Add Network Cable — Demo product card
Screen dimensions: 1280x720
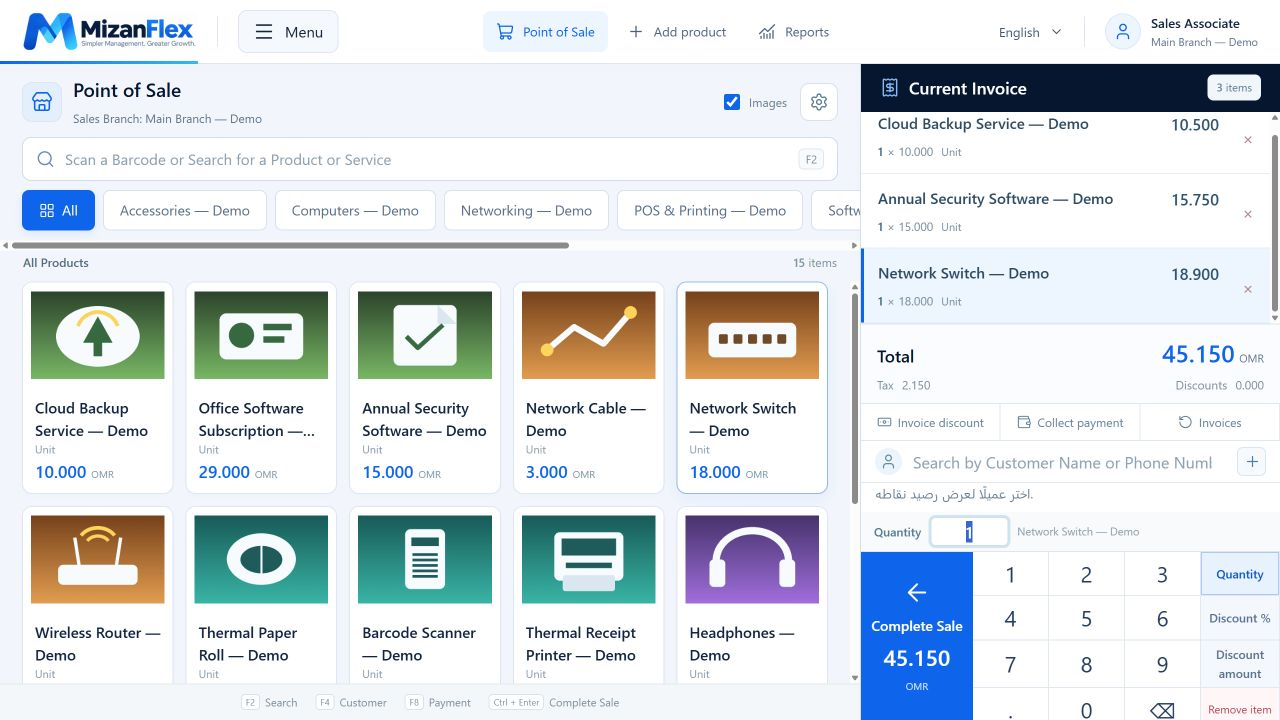tap(589, 387)
